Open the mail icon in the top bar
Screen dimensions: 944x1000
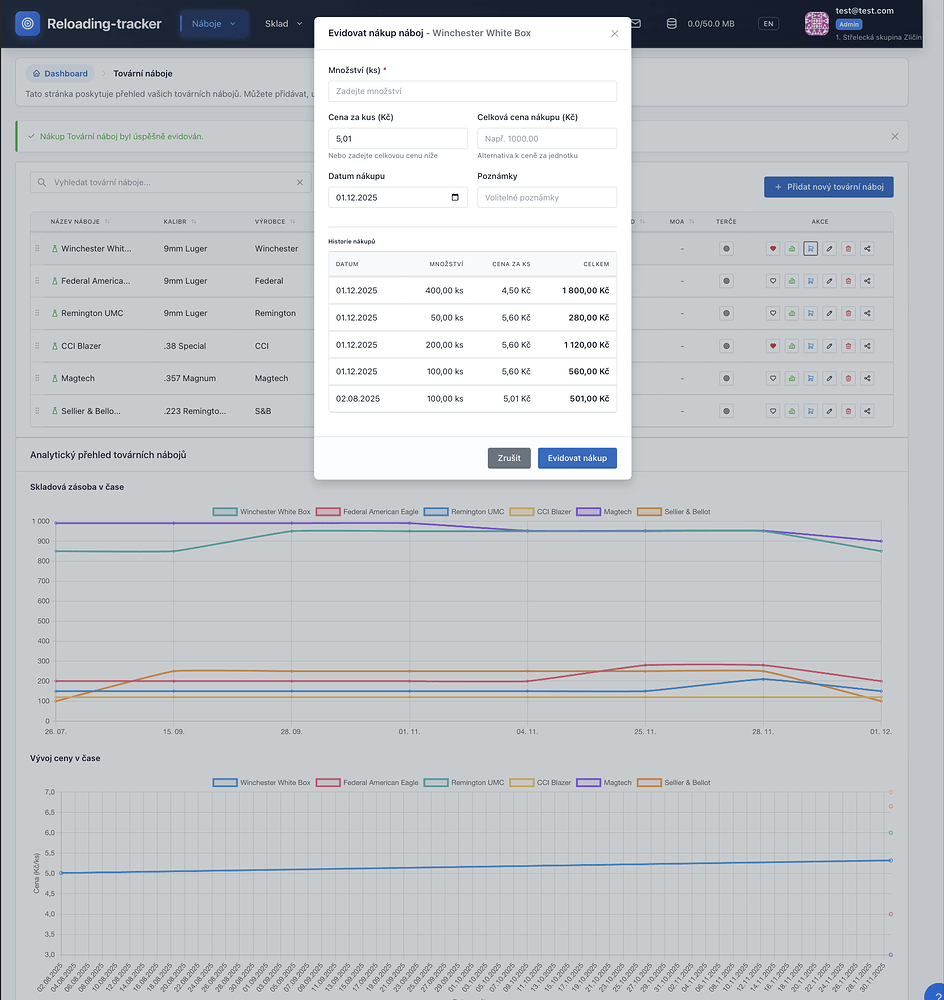coord(635,23)
